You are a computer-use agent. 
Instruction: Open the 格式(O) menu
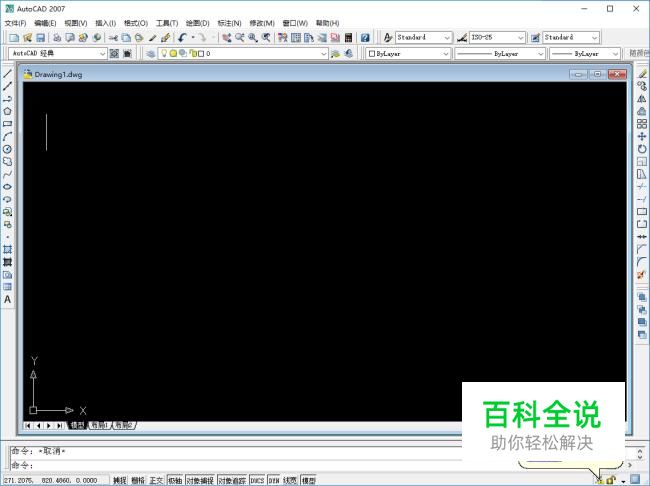pos(136,23)
